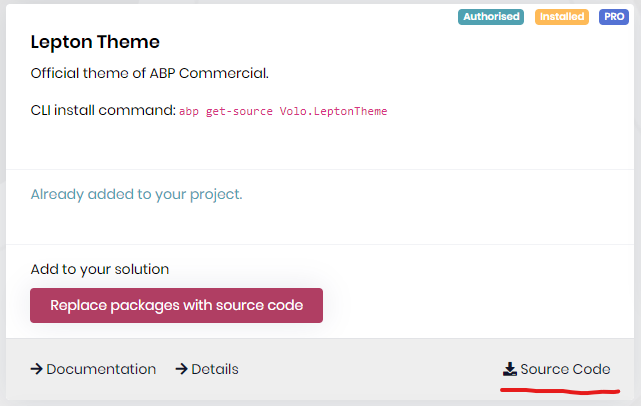
Task: Download via the Source Code link
Action: point(565,369)
